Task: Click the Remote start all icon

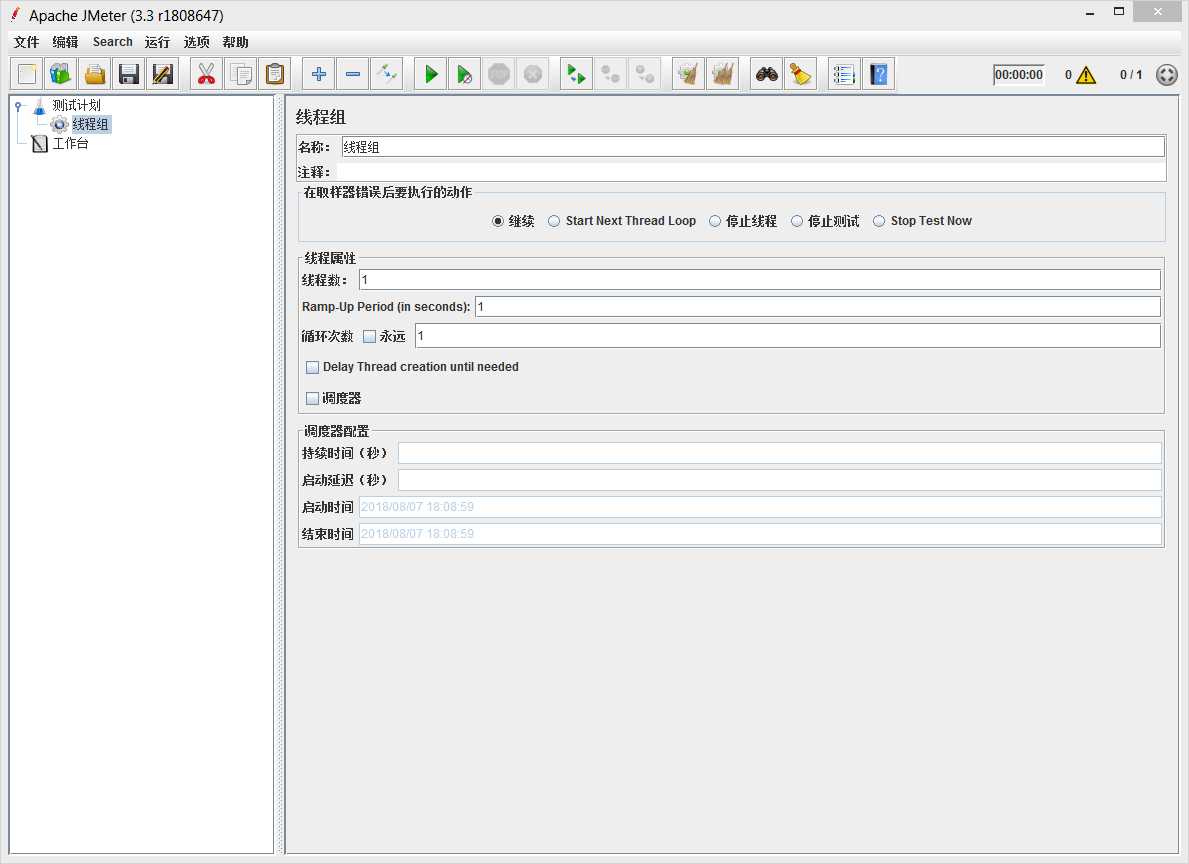Action: (x=576, y=74)
